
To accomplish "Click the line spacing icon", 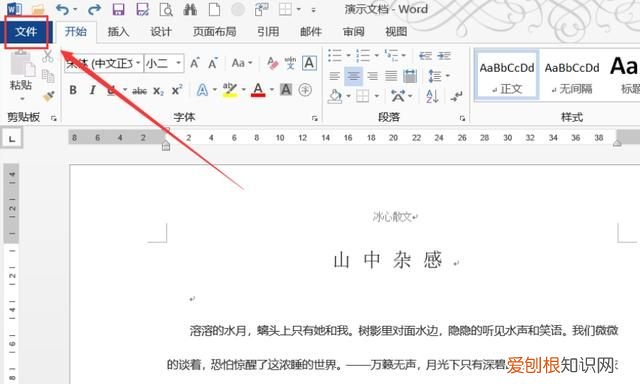I will point(434,76).
